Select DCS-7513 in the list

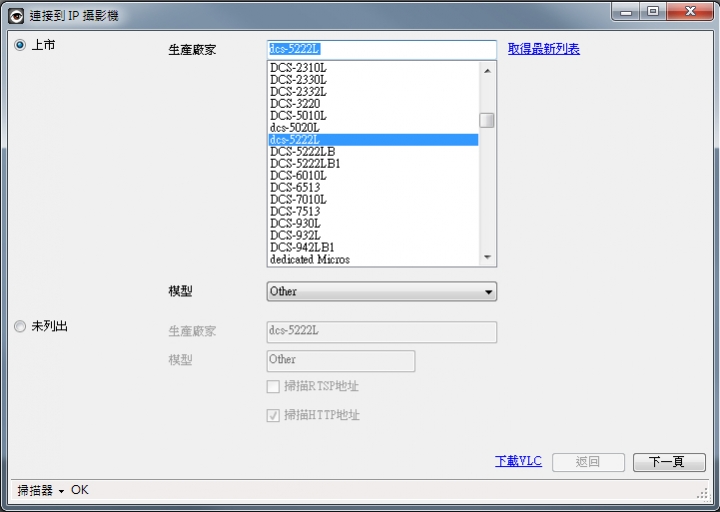click(373, 211)
